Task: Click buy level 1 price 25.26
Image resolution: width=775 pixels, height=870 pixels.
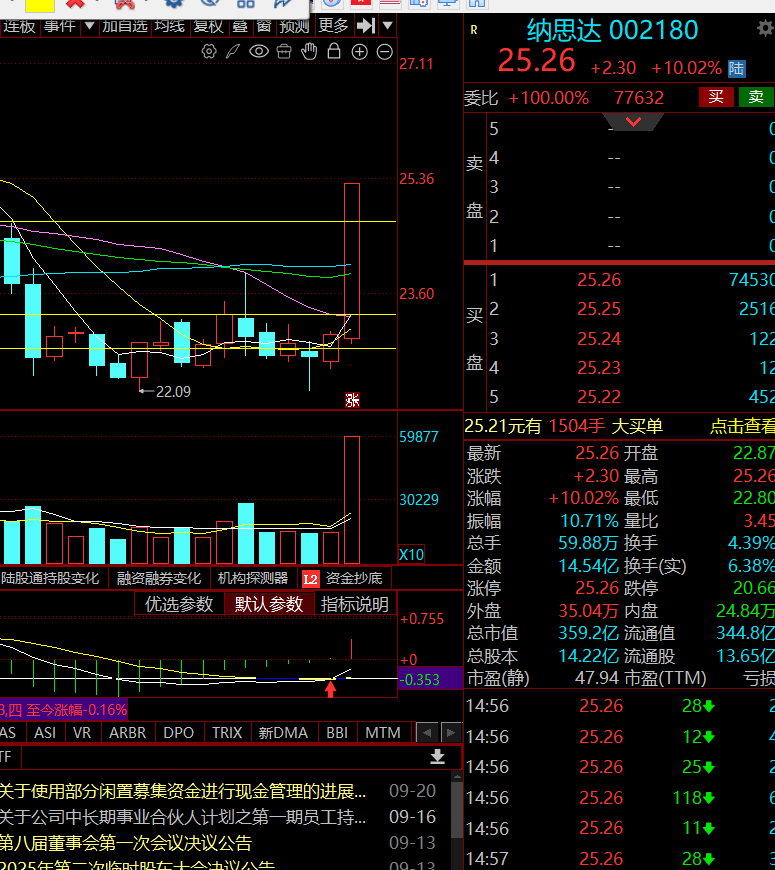Action: coord(599,280)
